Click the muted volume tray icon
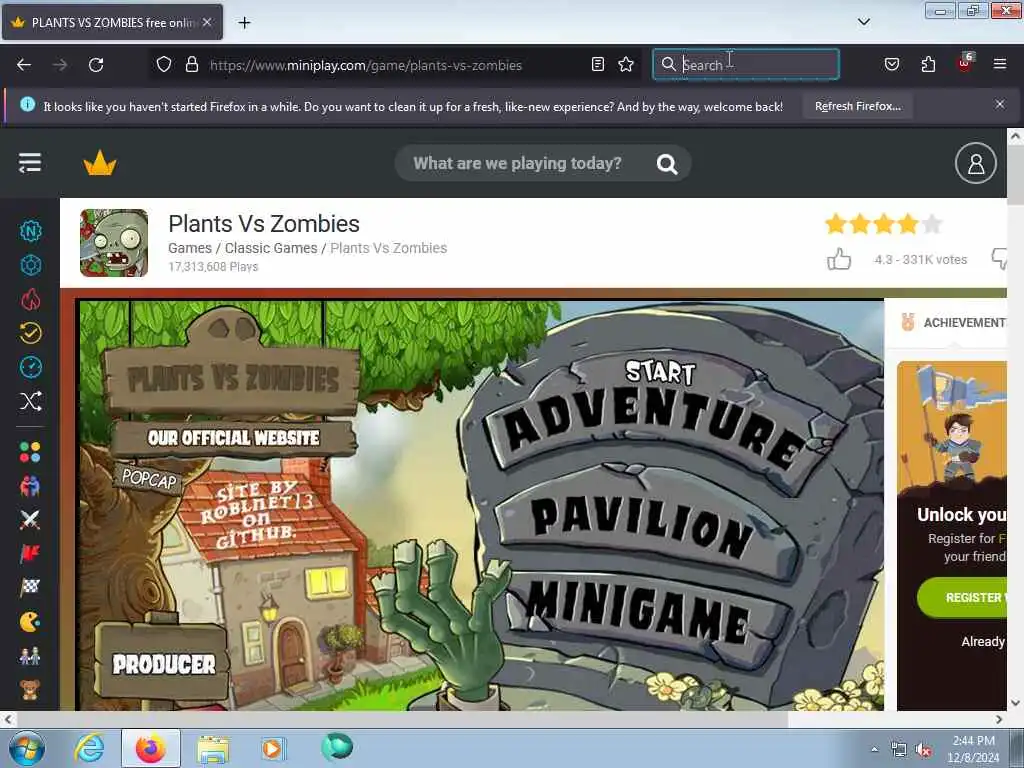The width and height of the screenshot is (1024, 768). click(x=923, y=750)
